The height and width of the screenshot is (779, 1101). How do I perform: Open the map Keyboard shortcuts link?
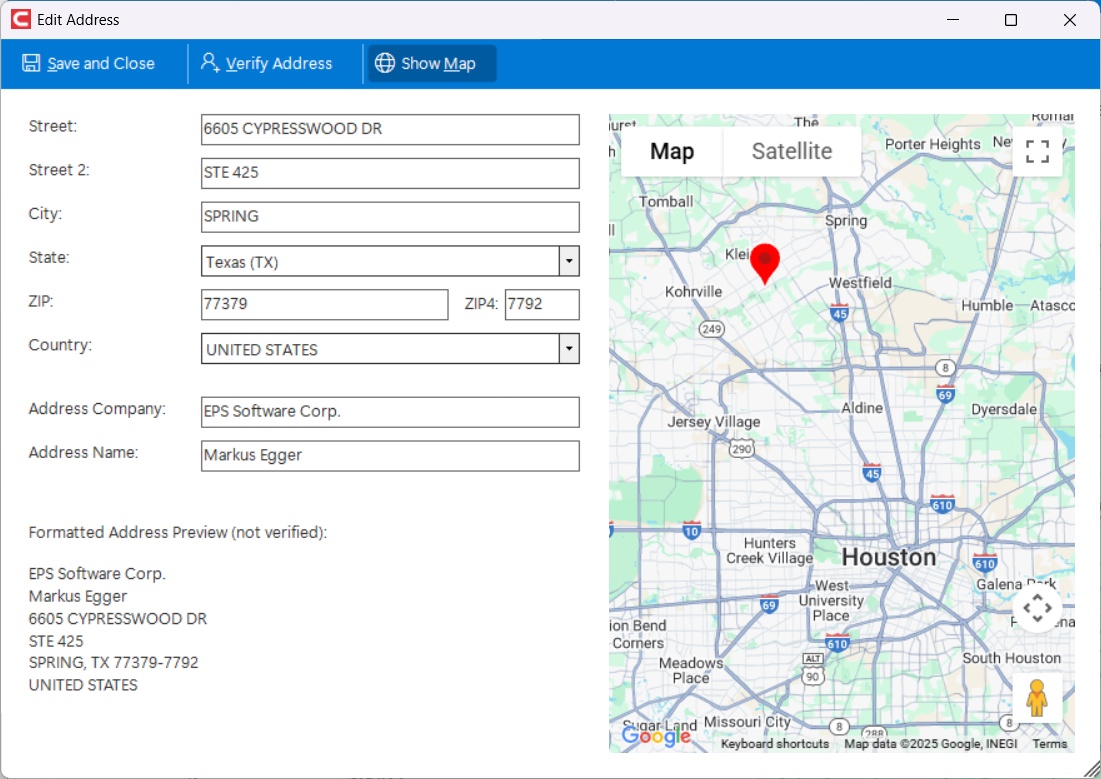[x=774, y=743]
